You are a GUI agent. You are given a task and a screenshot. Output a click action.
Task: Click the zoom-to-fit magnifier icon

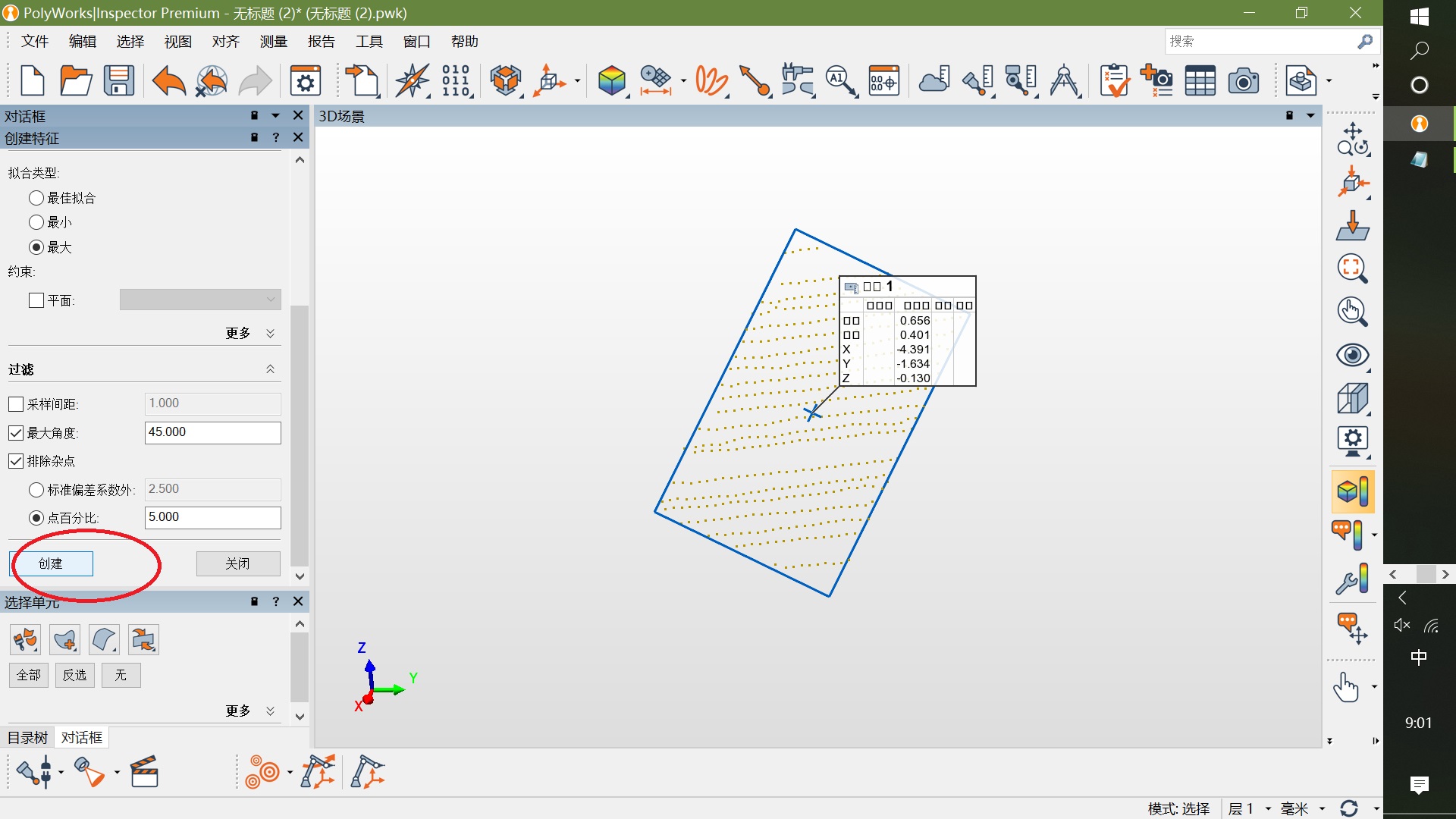1352,268
